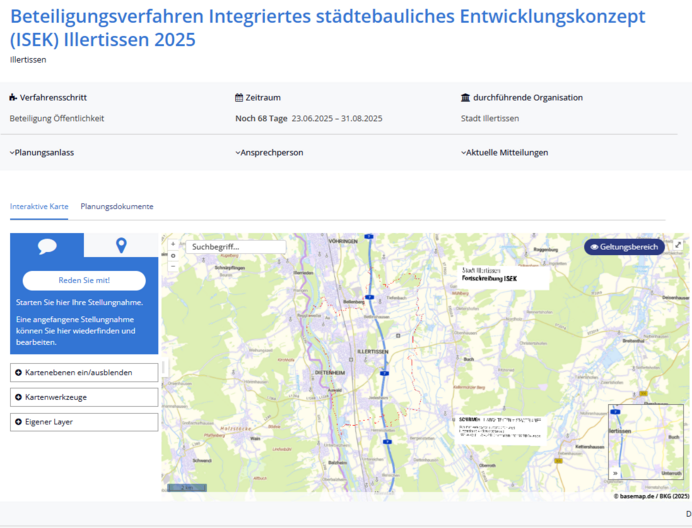
Task: Toggle the Geltungsbereich visibility on the map
Action: 624,247
